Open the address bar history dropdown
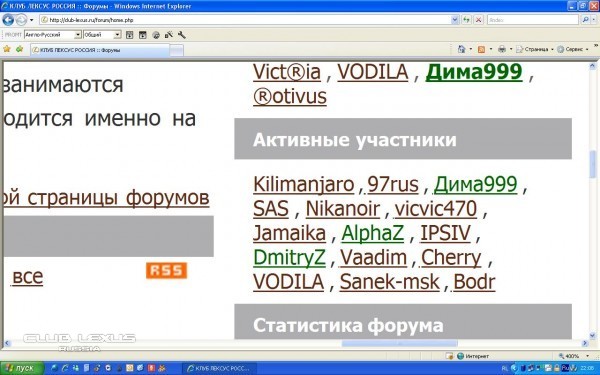 point(455,20)
